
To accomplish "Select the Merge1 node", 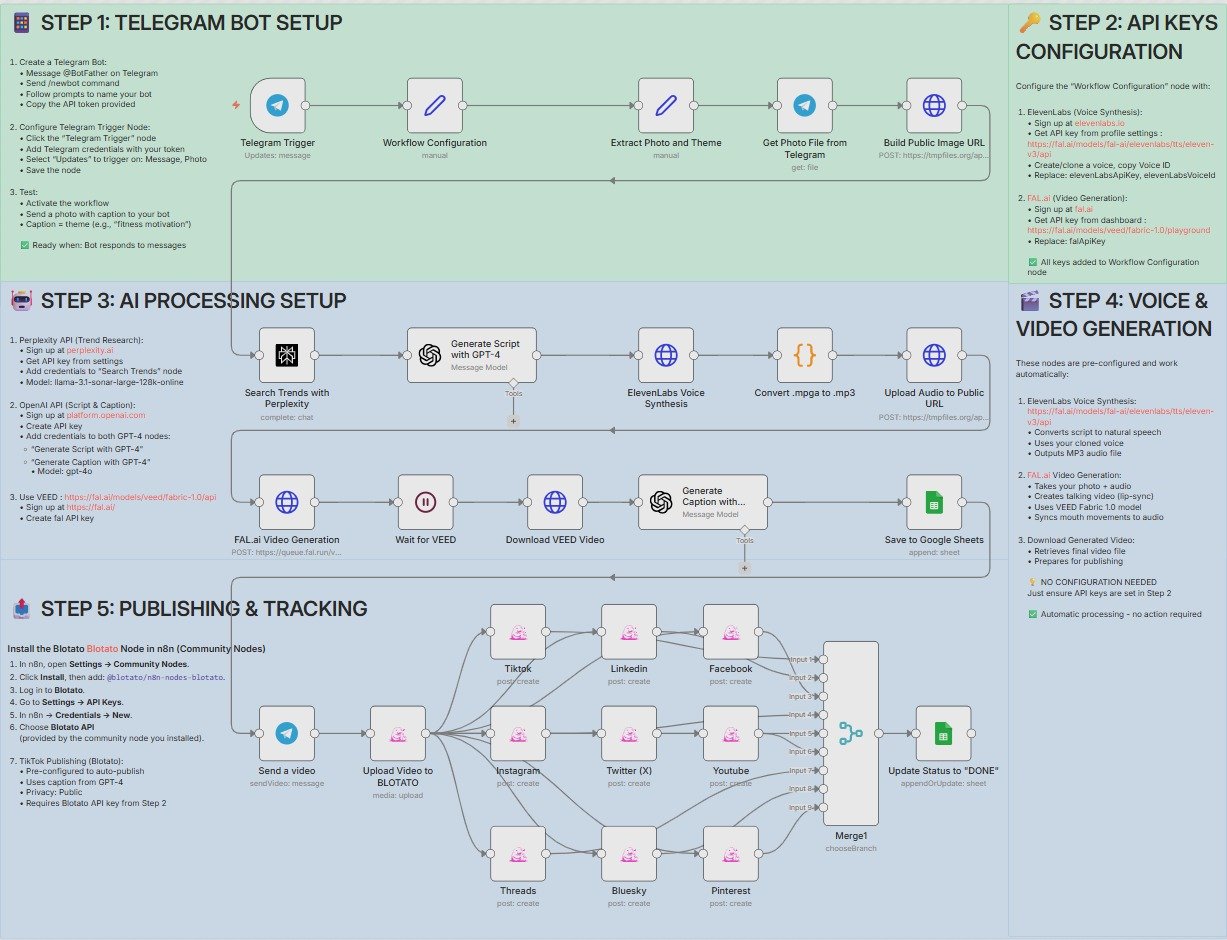I will click(x=851, y=733).
